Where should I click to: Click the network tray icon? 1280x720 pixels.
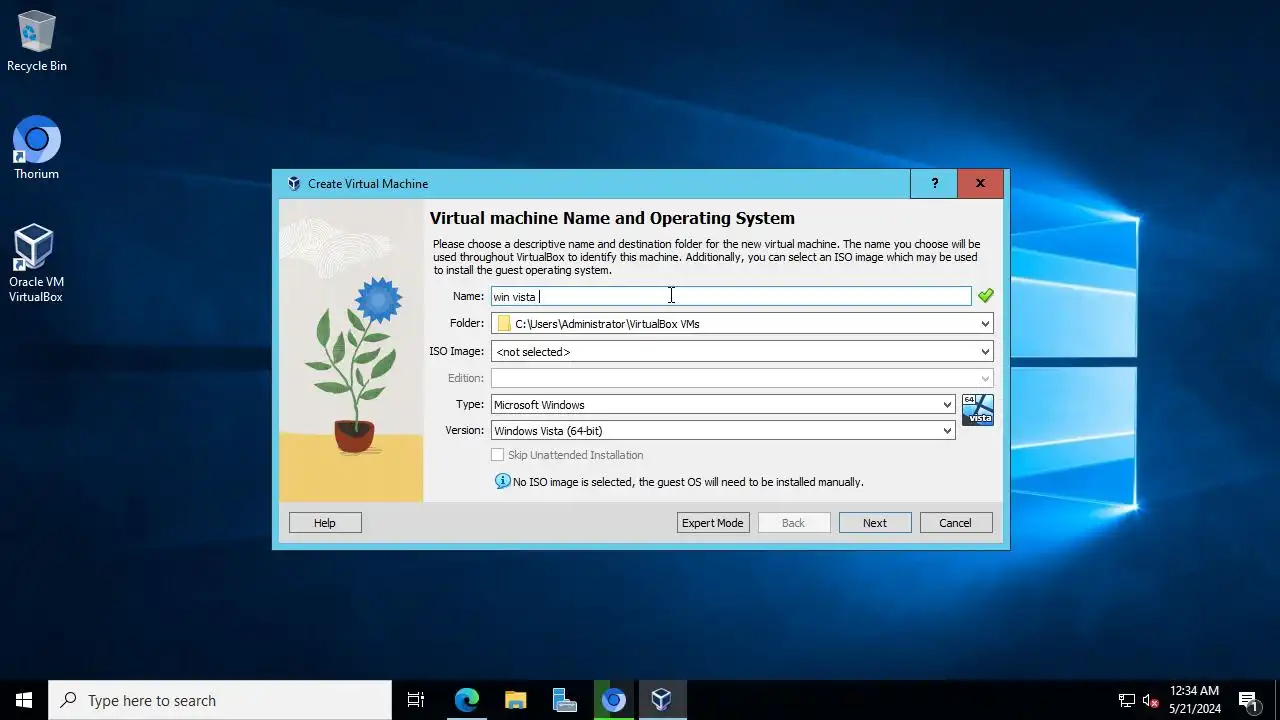[1126, 700]
